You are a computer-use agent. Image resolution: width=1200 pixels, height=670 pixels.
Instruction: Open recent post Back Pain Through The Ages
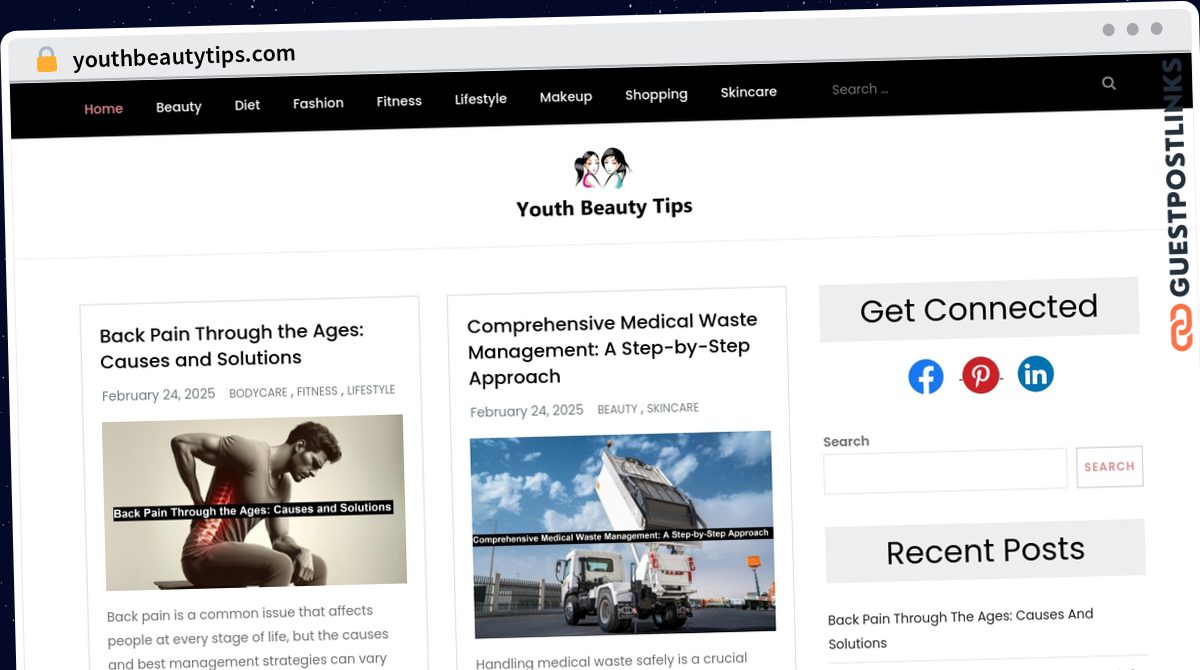tap(961, 629)
